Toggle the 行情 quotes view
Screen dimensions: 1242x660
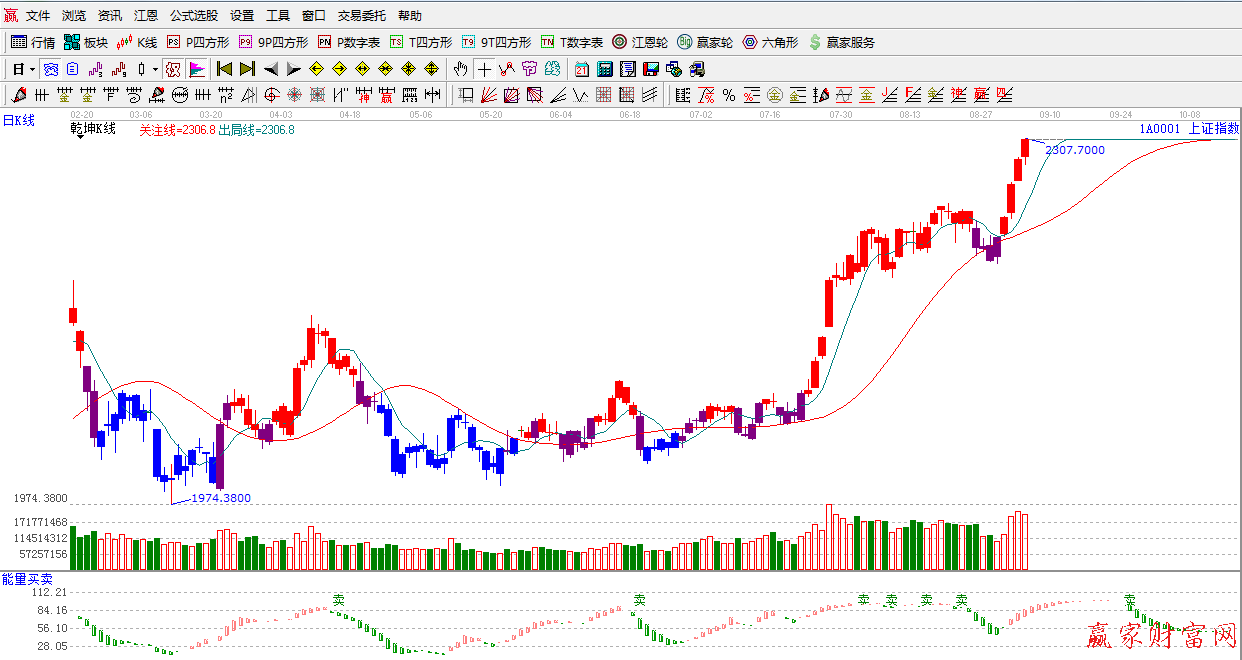pyautogui.click(x=33, y=42)
